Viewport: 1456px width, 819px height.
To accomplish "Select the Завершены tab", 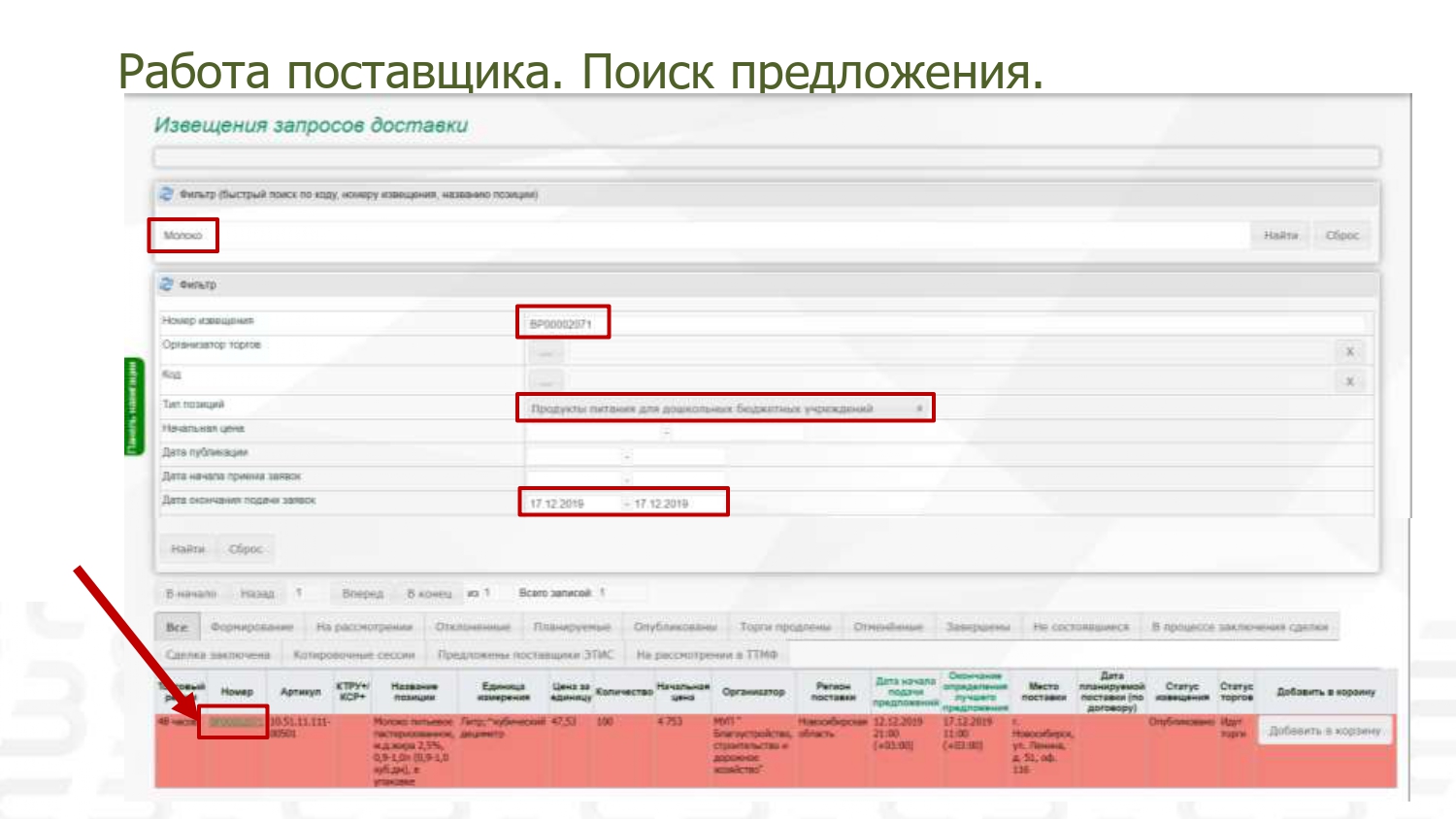I will pyautogui.click(x=977, y=627).
